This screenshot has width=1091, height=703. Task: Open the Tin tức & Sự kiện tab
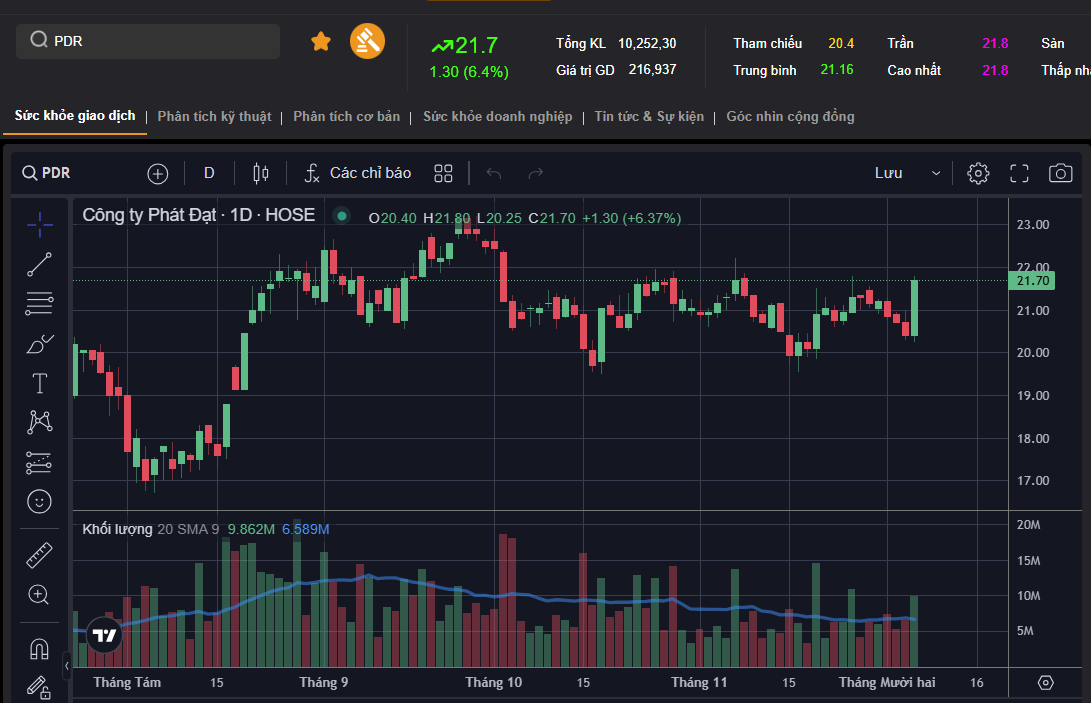[649, 117]
